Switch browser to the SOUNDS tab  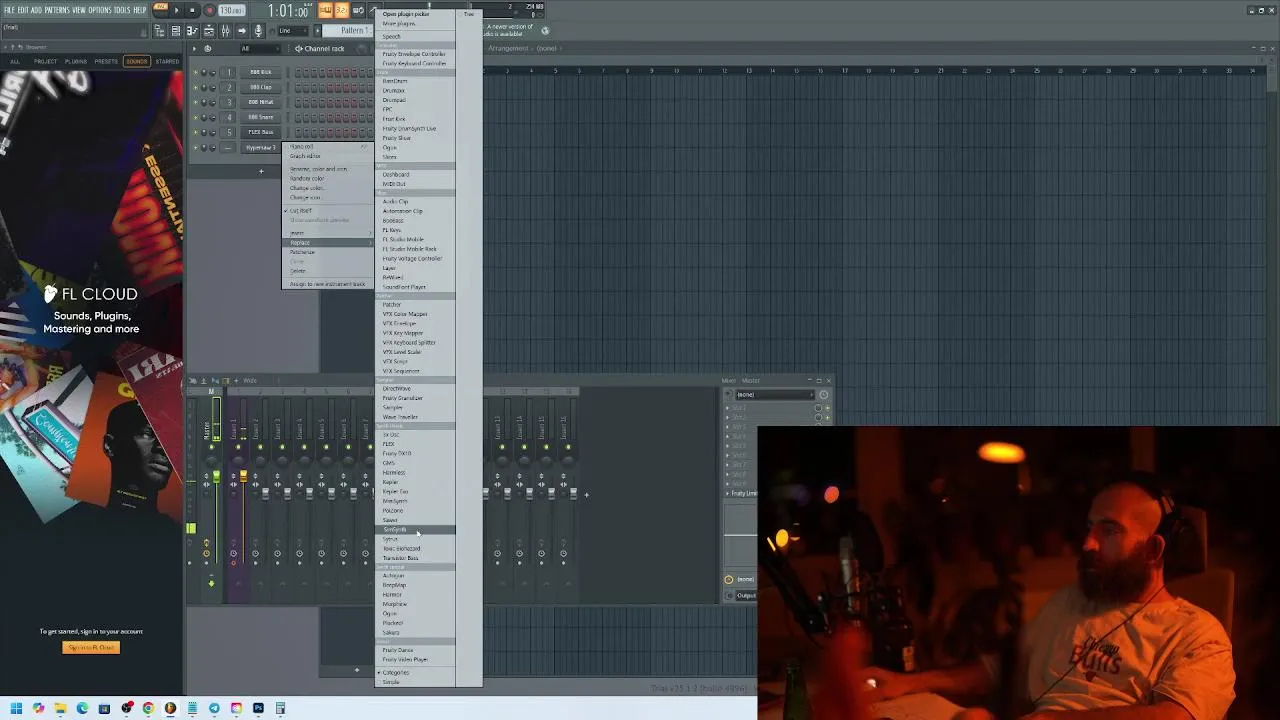137,61
